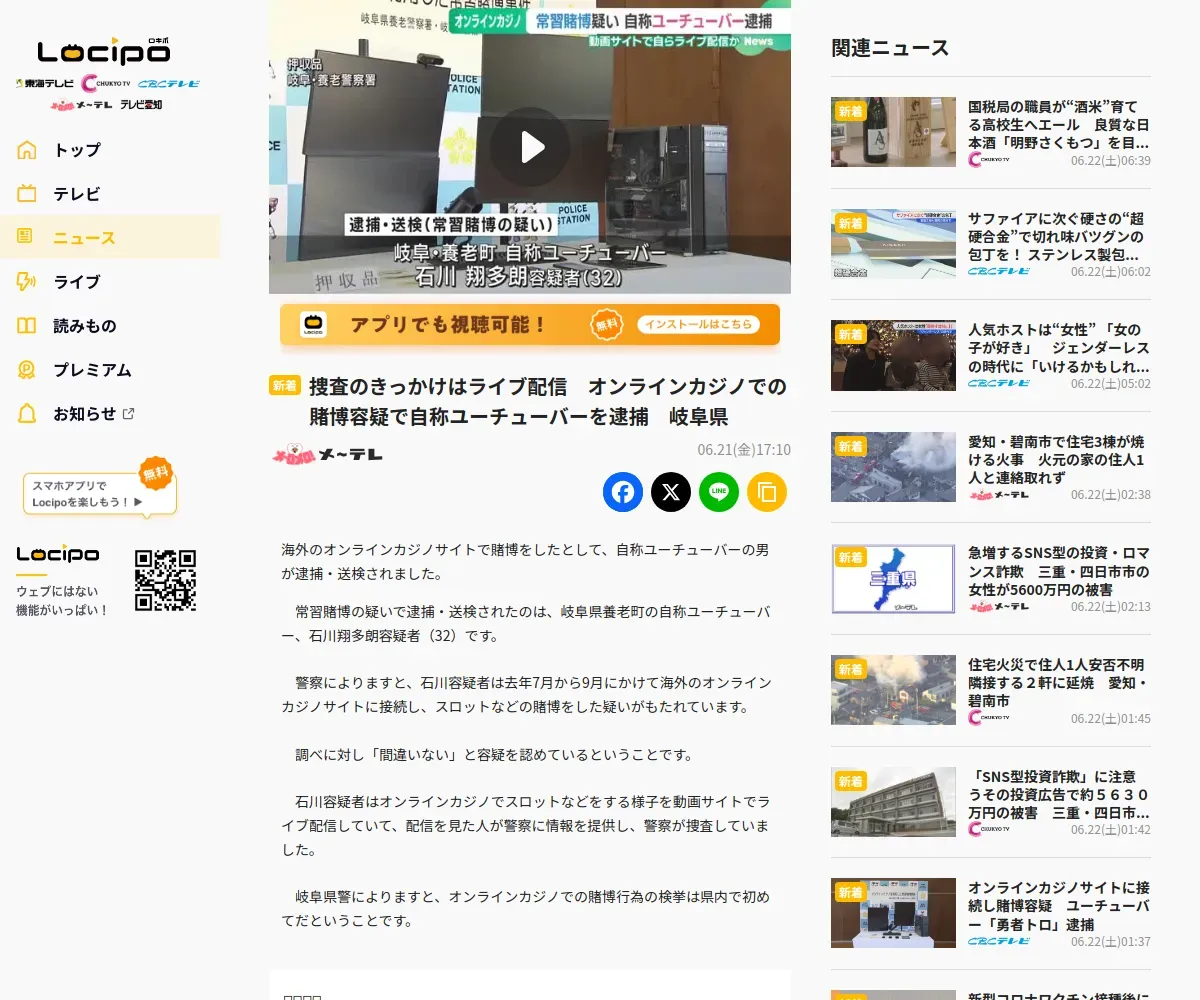1200x1000 pixels.
Task: Click the sake bottle news thumbnail
Action: click(x=893, y=132)
